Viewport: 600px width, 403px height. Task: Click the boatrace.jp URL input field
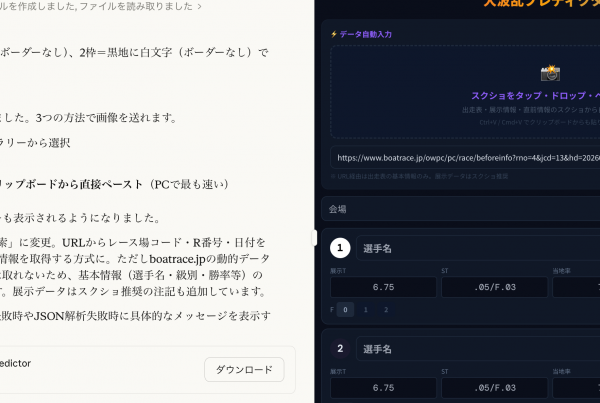[x=465, y=158]
